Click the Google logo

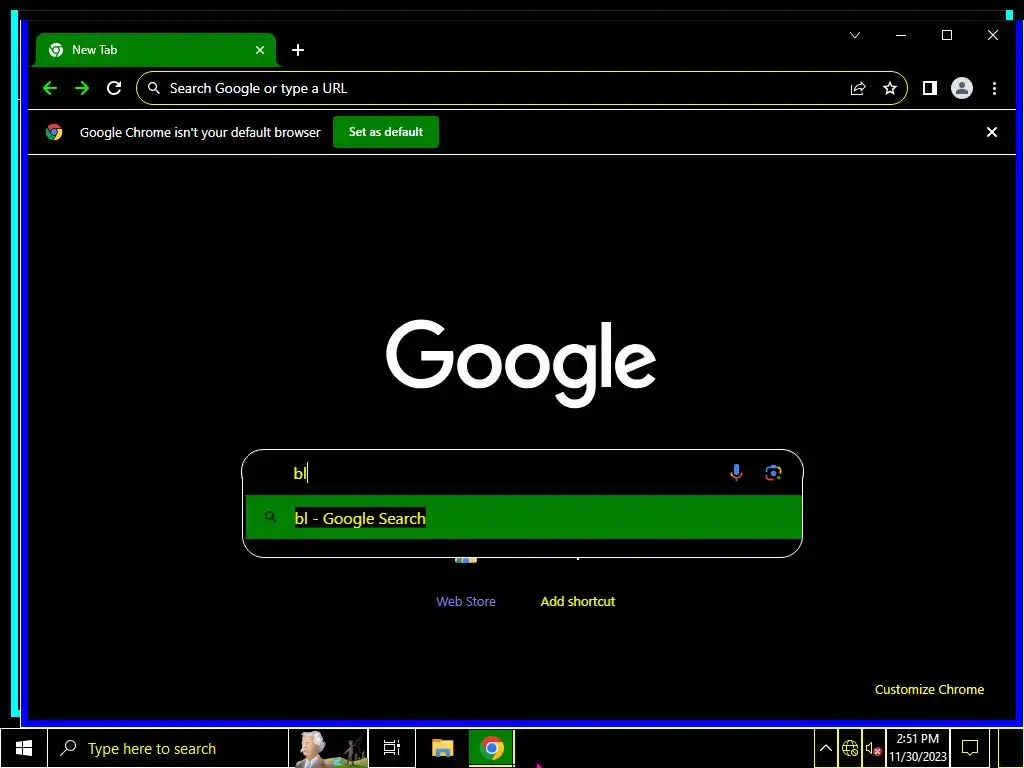point(520,363)
